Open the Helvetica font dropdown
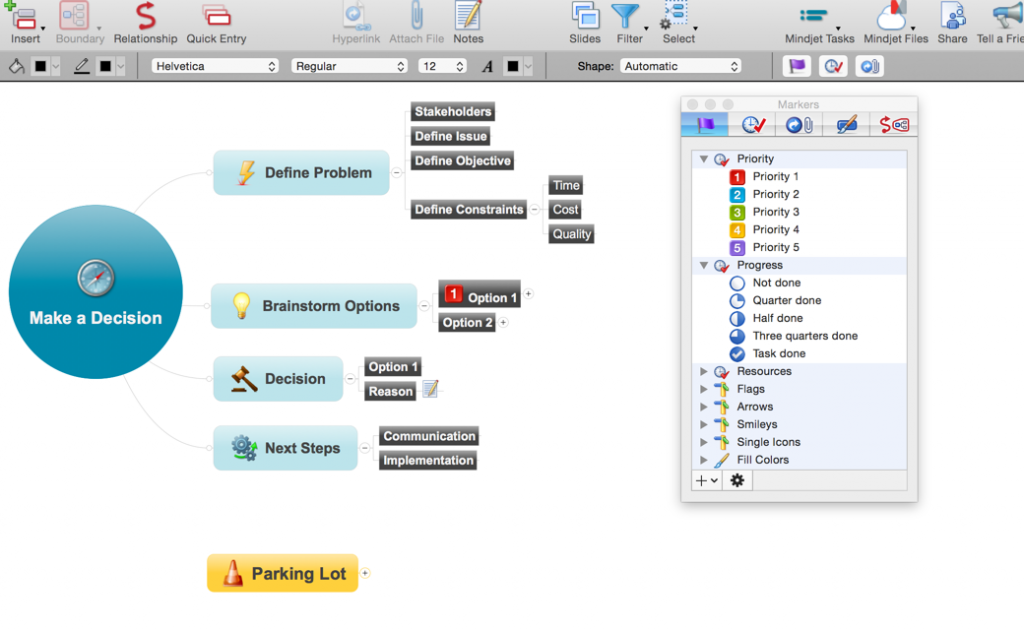The image size is (1024, 630). click(x=214, y=65)
